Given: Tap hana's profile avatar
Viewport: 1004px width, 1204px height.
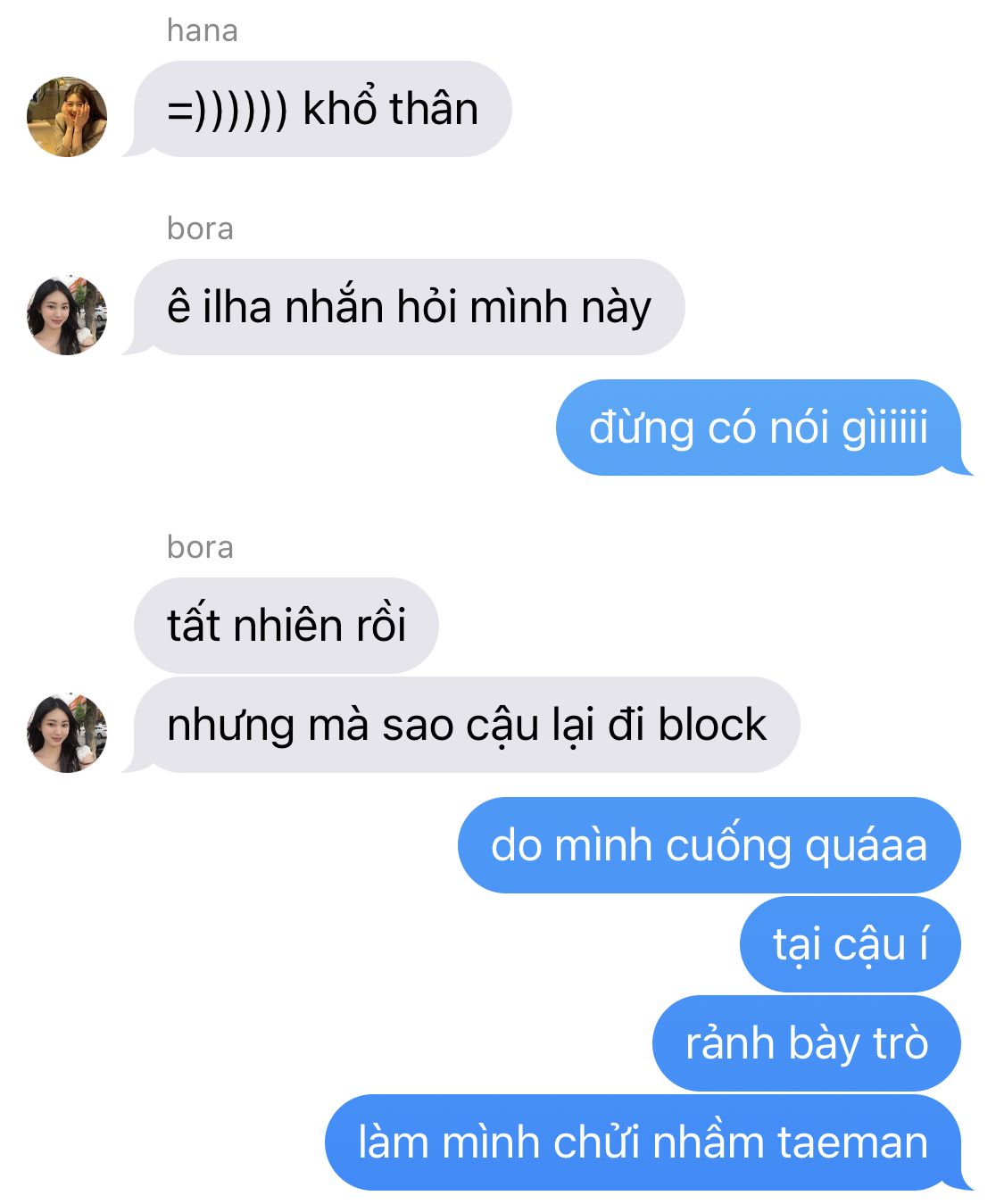Looking at the screenshot, I should click(x=67, y=117).
